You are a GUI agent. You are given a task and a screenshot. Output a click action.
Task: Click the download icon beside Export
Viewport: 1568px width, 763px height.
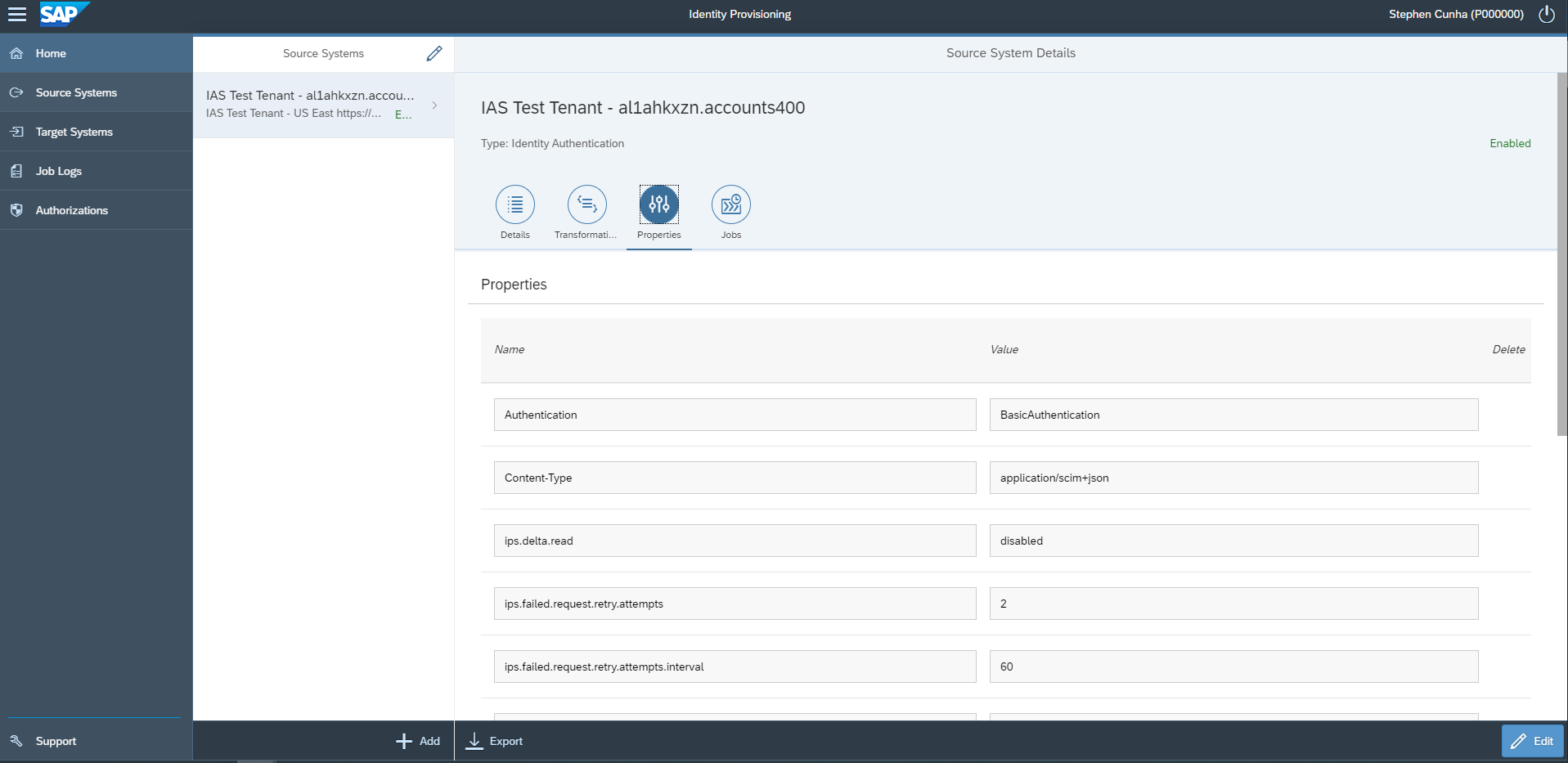point(474,741)
